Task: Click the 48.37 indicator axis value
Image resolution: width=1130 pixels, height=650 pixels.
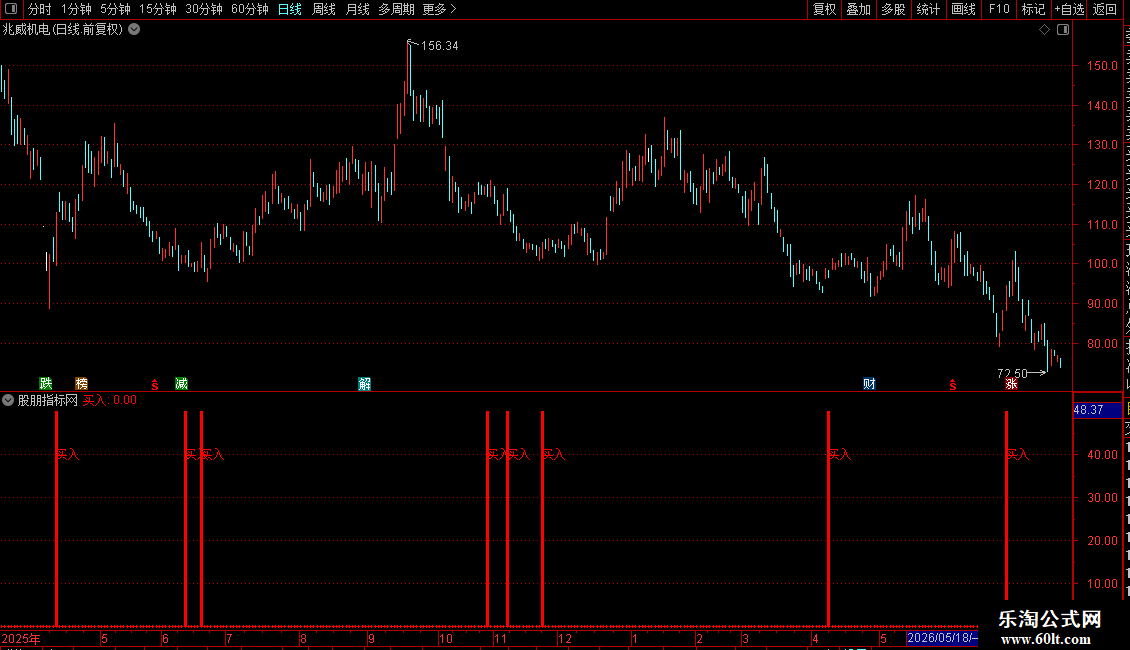Action: (x=1088, y=410)
